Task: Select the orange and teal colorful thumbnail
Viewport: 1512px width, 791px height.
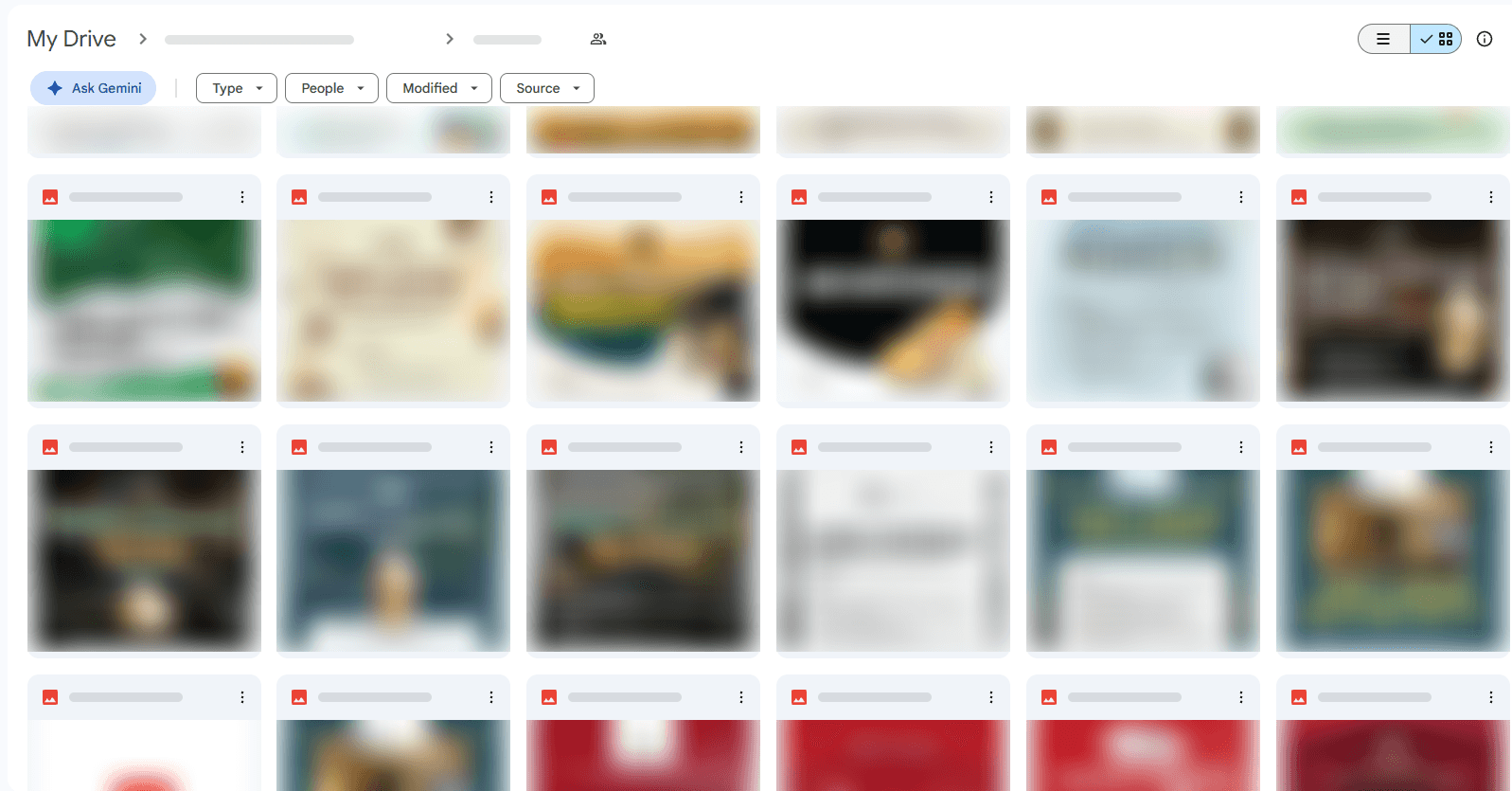Action: (643, 311)
